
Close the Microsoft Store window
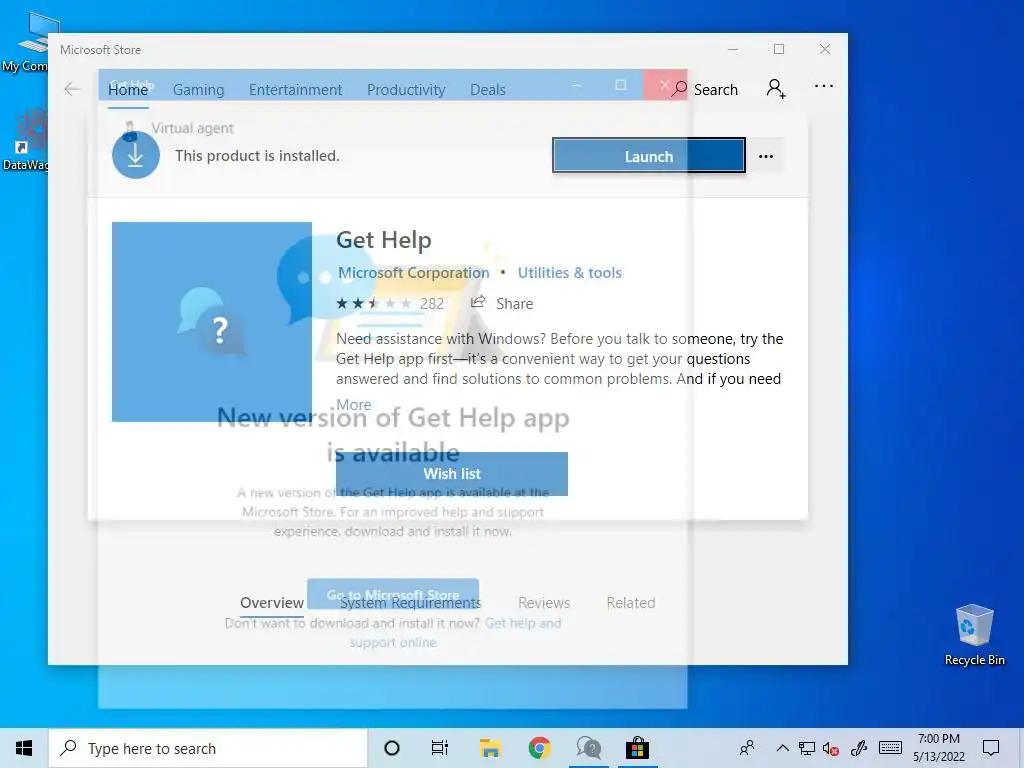[x=825, y=50]
